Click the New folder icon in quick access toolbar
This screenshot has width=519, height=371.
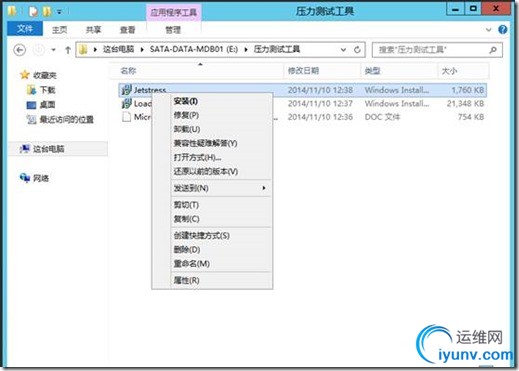pyautogui.click(x=47, y=12)
